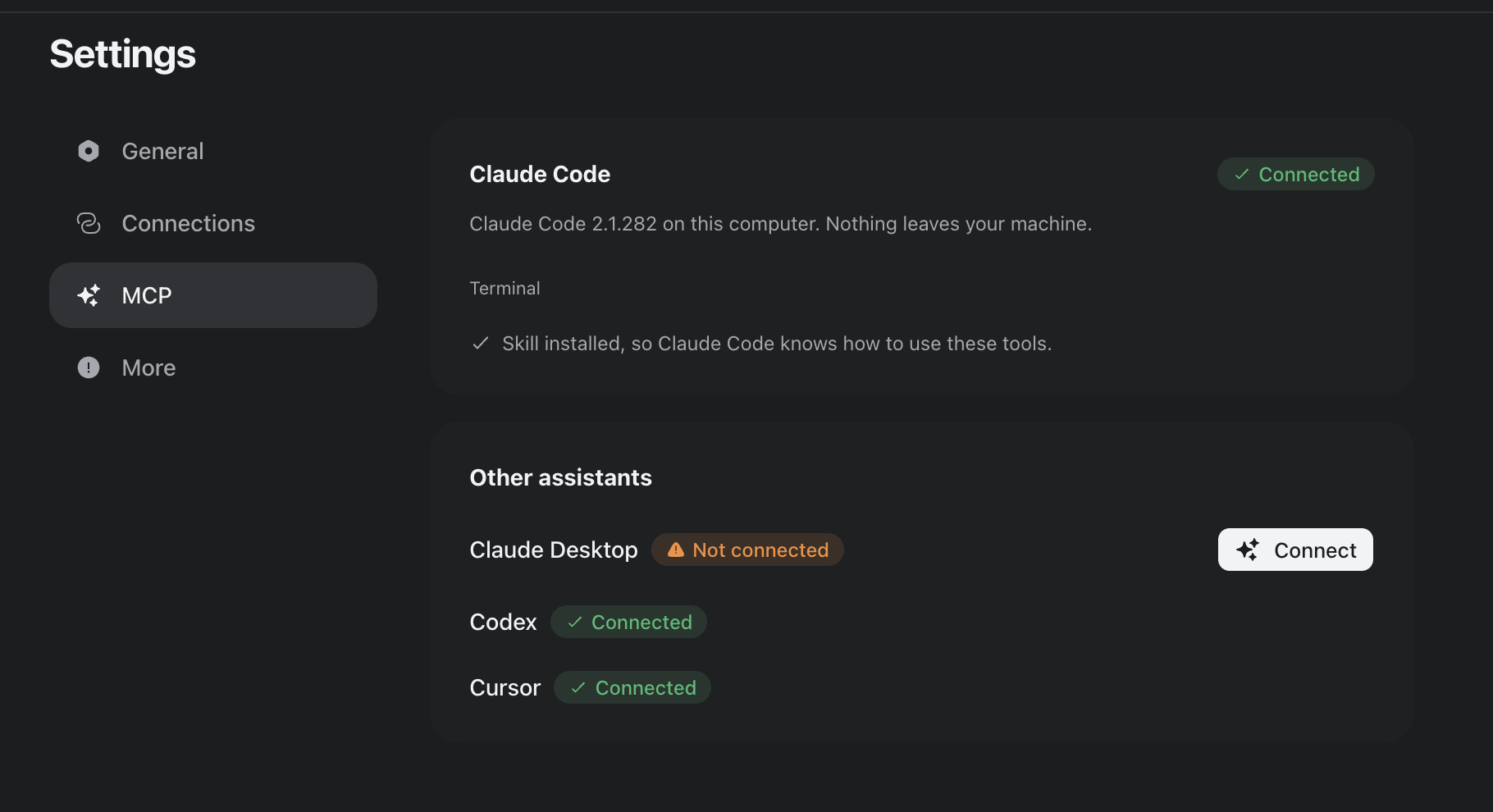Click the Cursor row label
This screenshot has height=812, width=1493.
pos(505,687)
